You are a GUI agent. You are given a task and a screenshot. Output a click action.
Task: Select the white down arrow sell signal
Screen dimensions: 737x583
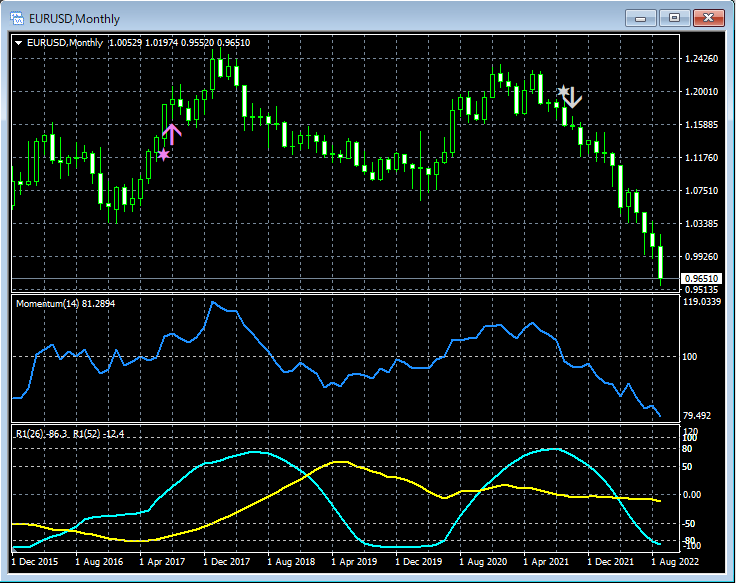tap(574, 99)
